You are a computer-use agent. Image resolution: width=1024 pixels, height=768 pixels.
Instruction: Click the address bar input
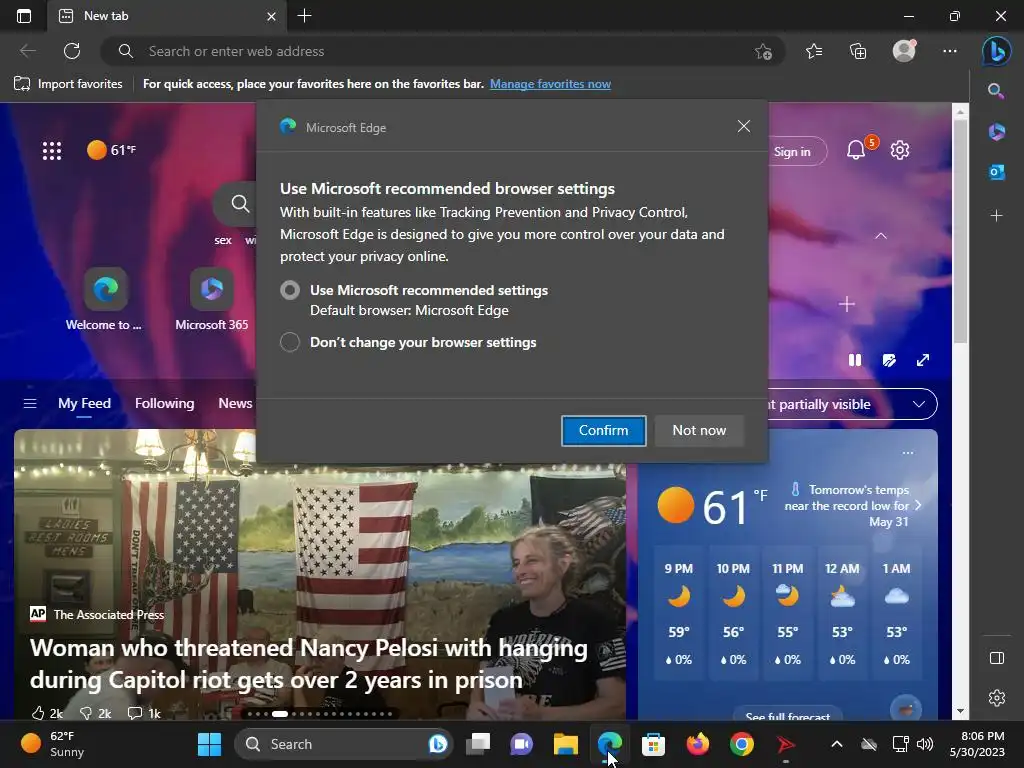pyautogui.click(x=444, y=51)
